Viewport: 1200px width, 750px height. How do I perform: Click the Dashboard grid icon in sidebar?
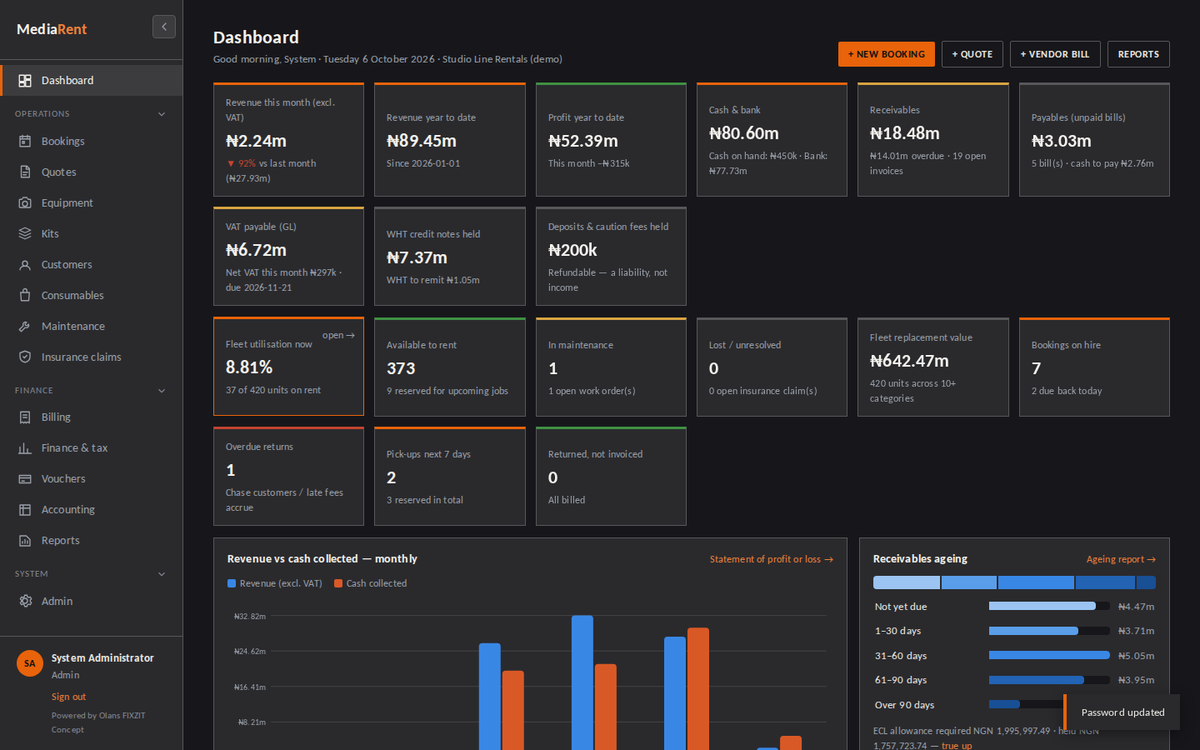[25, 80]
